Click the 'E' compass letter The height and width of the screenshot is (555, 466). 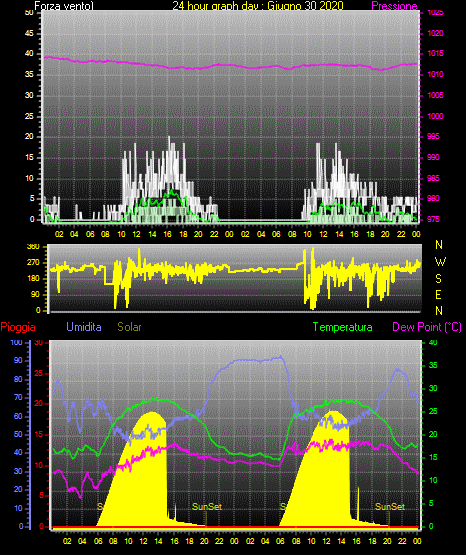pyautogui.click(x=438, y=295)
